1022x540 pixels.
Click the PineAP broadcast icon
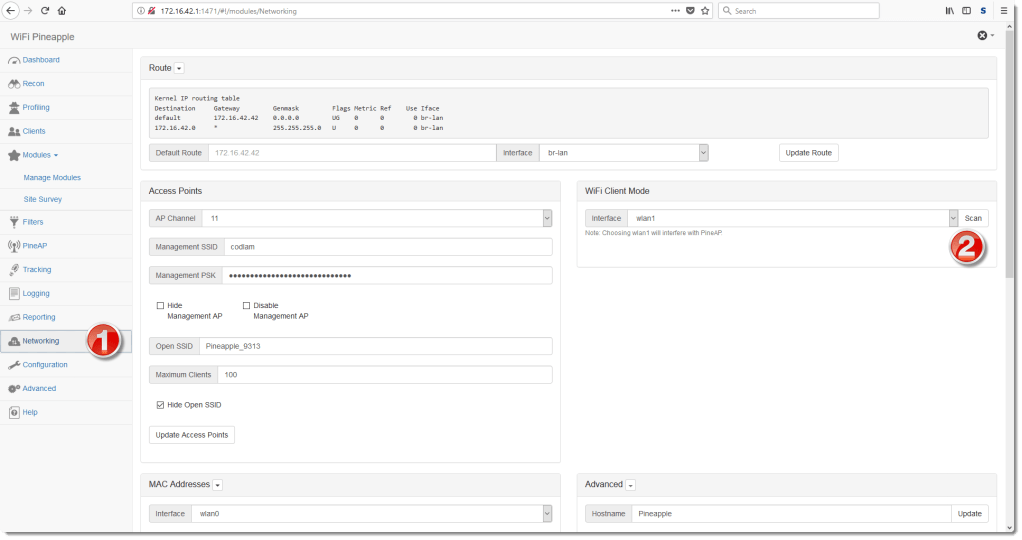point(14,246)
